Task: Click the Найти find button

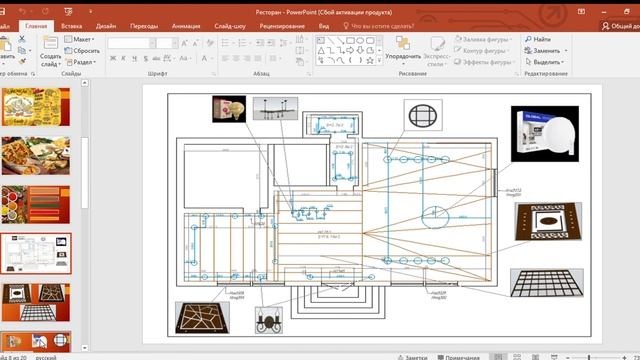Action: 538,39
